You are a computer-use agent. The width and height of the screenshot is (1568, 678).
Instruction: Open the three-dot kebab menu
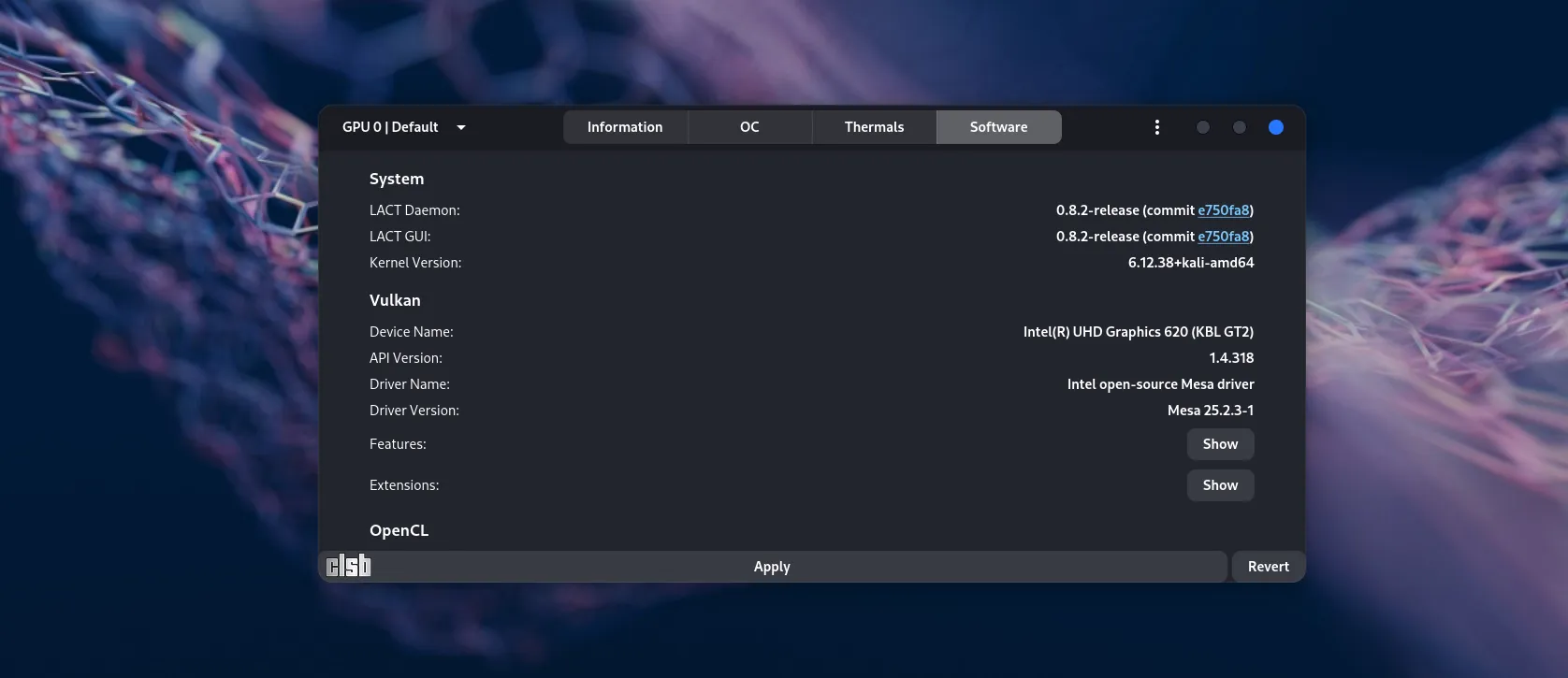coord(1157,127)
